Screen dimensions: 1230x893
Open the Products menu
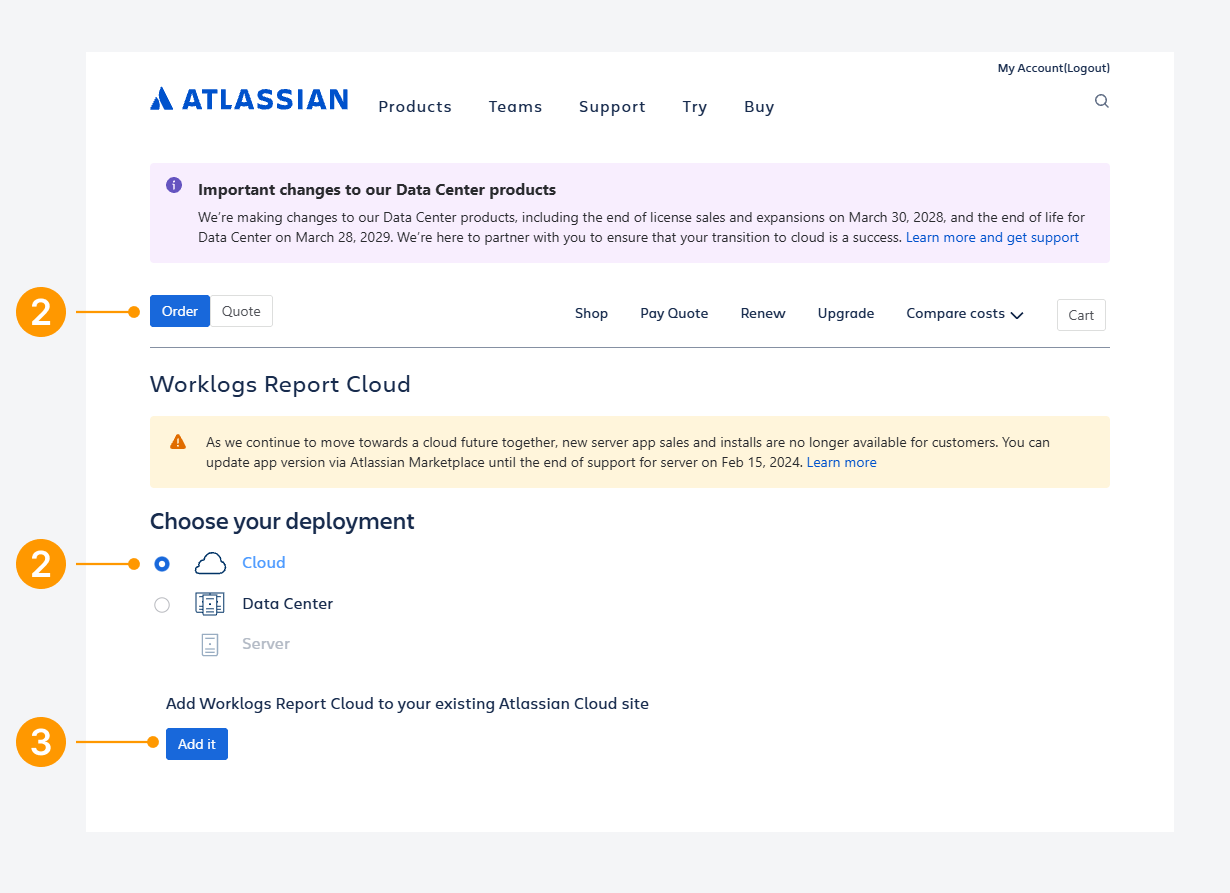415,107
